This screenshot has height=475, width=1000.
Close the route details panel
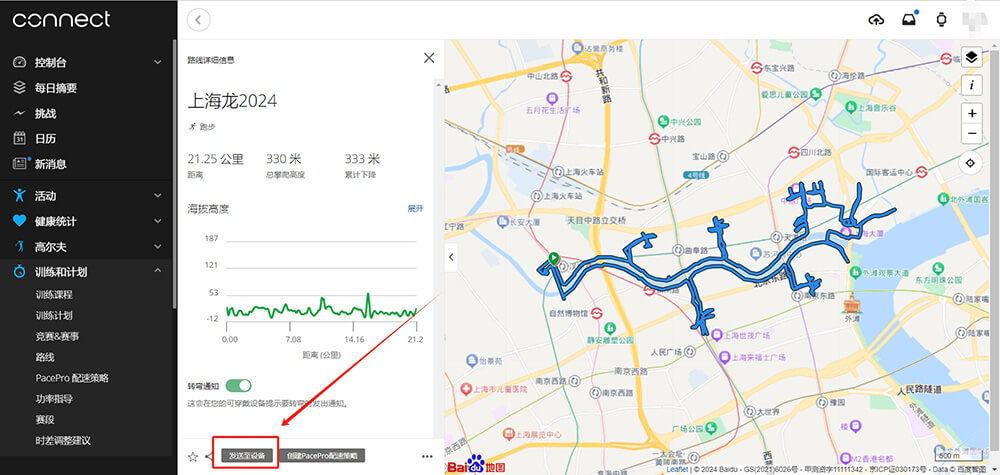[429, 58]
